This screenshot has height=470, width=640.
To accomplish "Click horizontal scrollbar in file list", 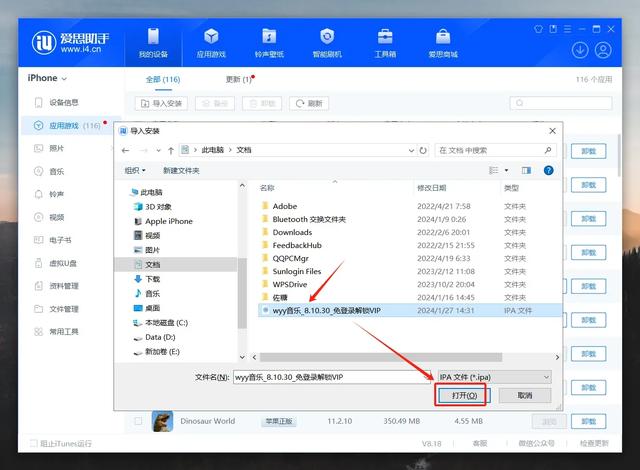I will tap(381, 357).
